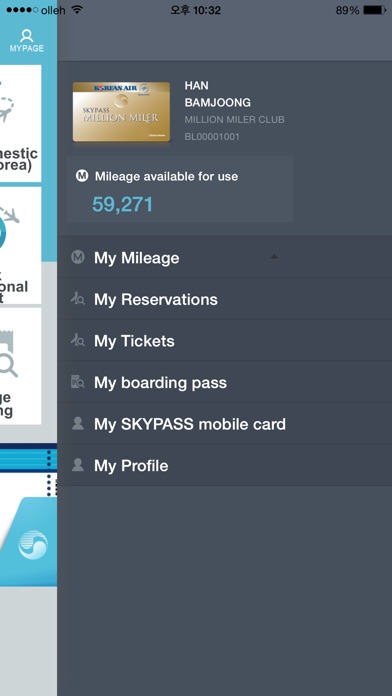
Task: Click the SKYPASS mobile card person icon
Action: click(78, 423)
